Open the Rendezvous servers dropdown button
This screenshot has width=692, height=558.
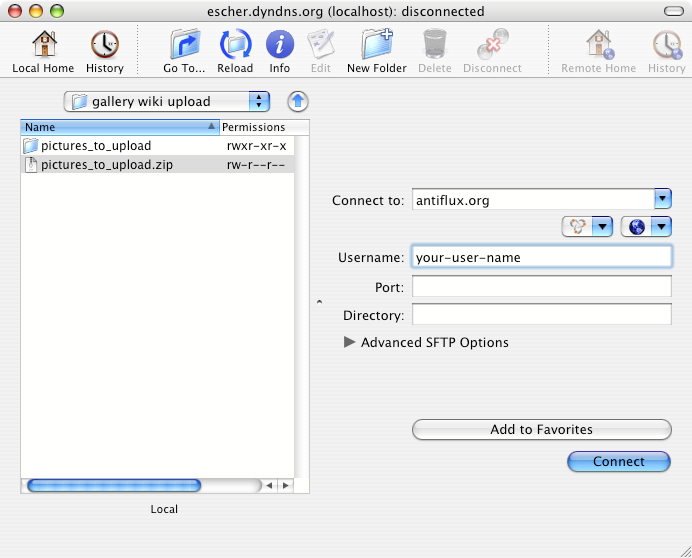point(587,227)
